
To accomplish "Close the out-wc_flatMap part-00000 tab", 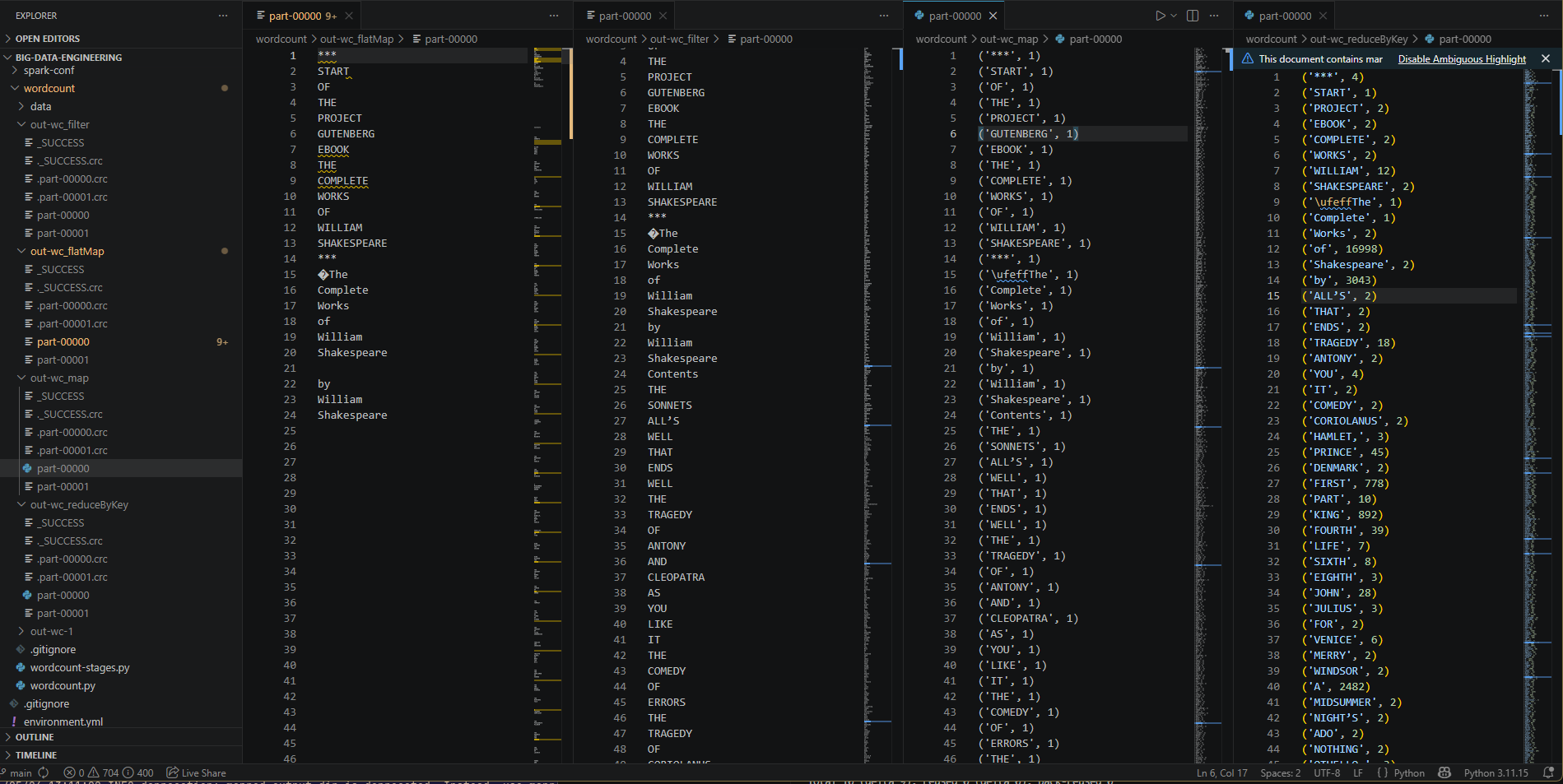I will pos(349,16).
